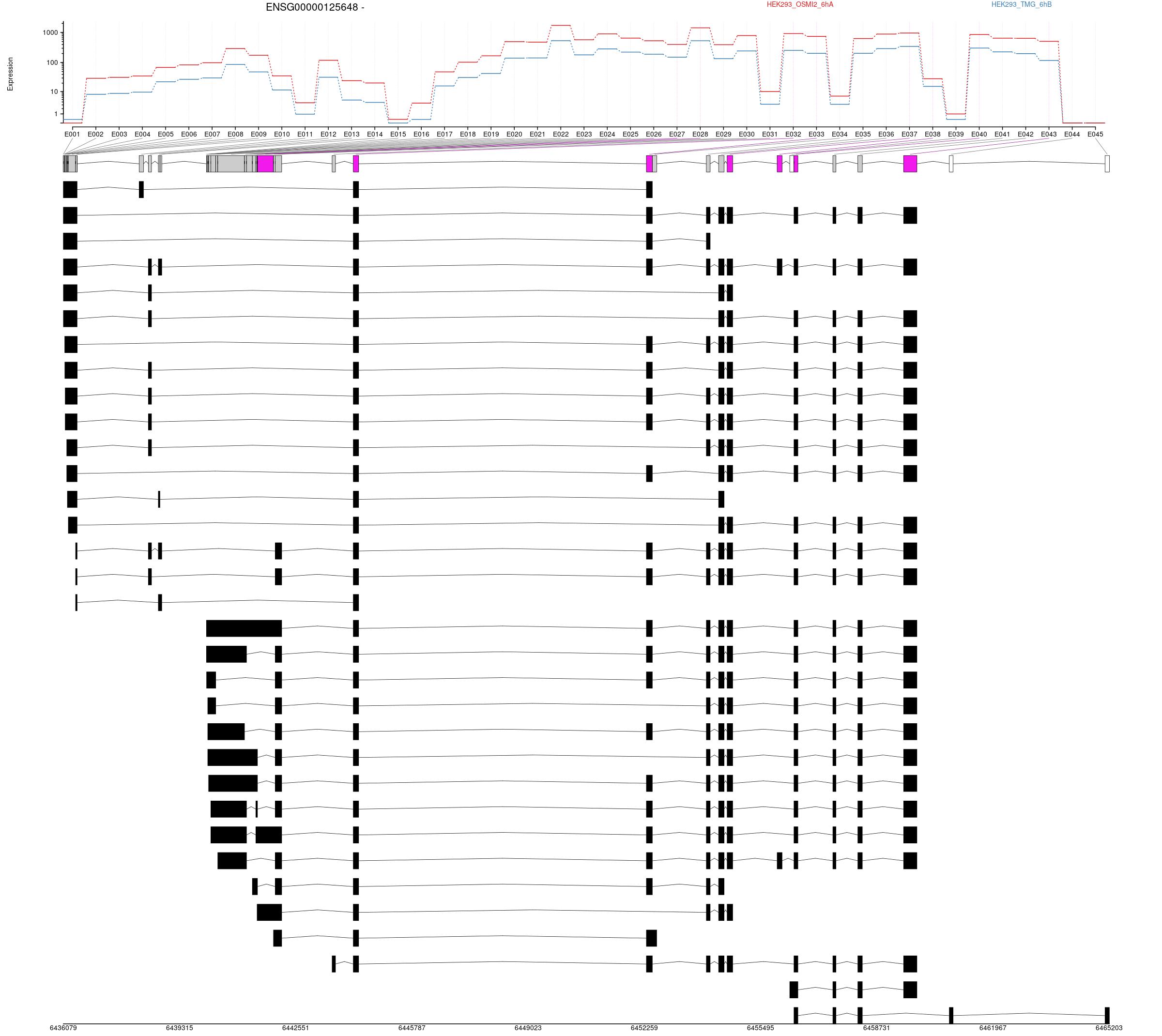Select exon label E002
The image size is (1162, 1036).
(x=96, y=134)
